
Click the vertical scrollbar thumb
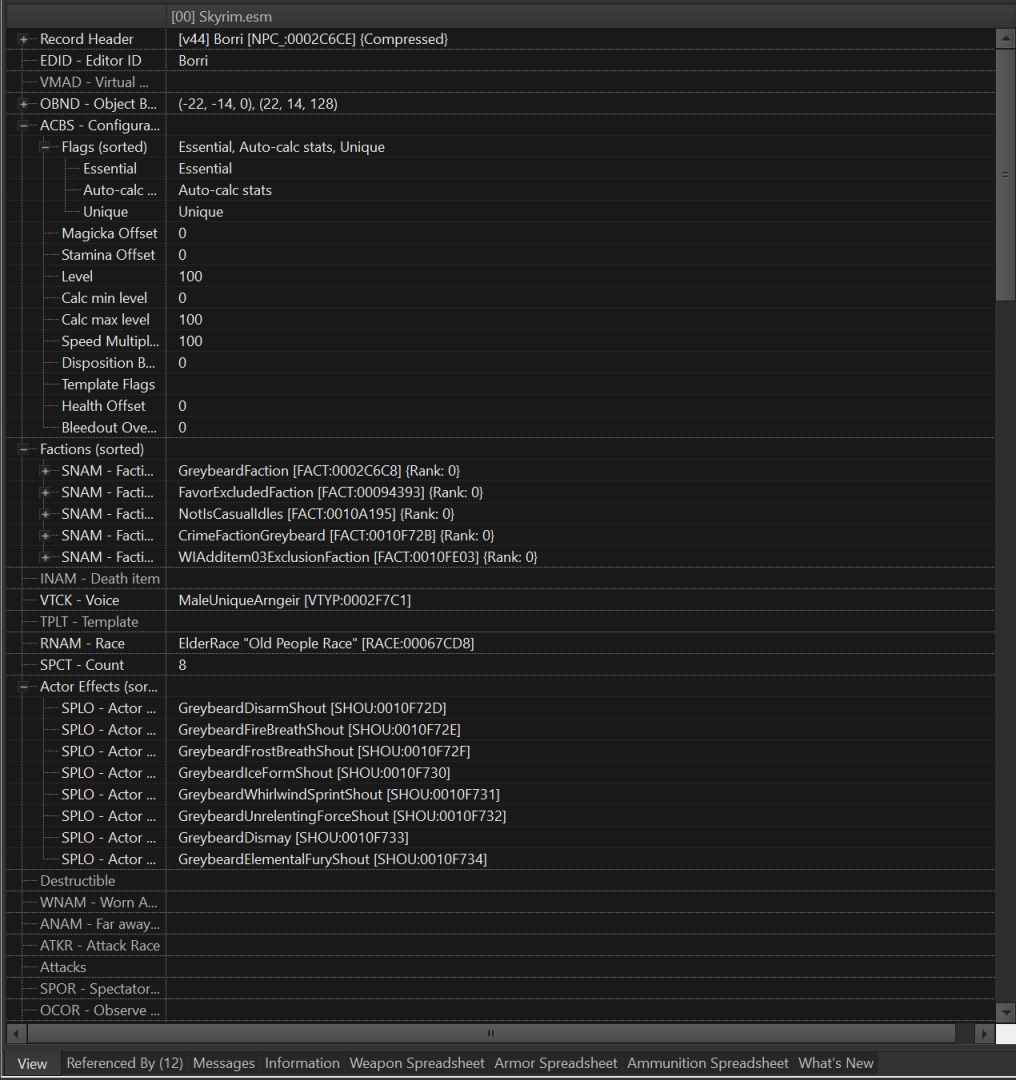1006,174
